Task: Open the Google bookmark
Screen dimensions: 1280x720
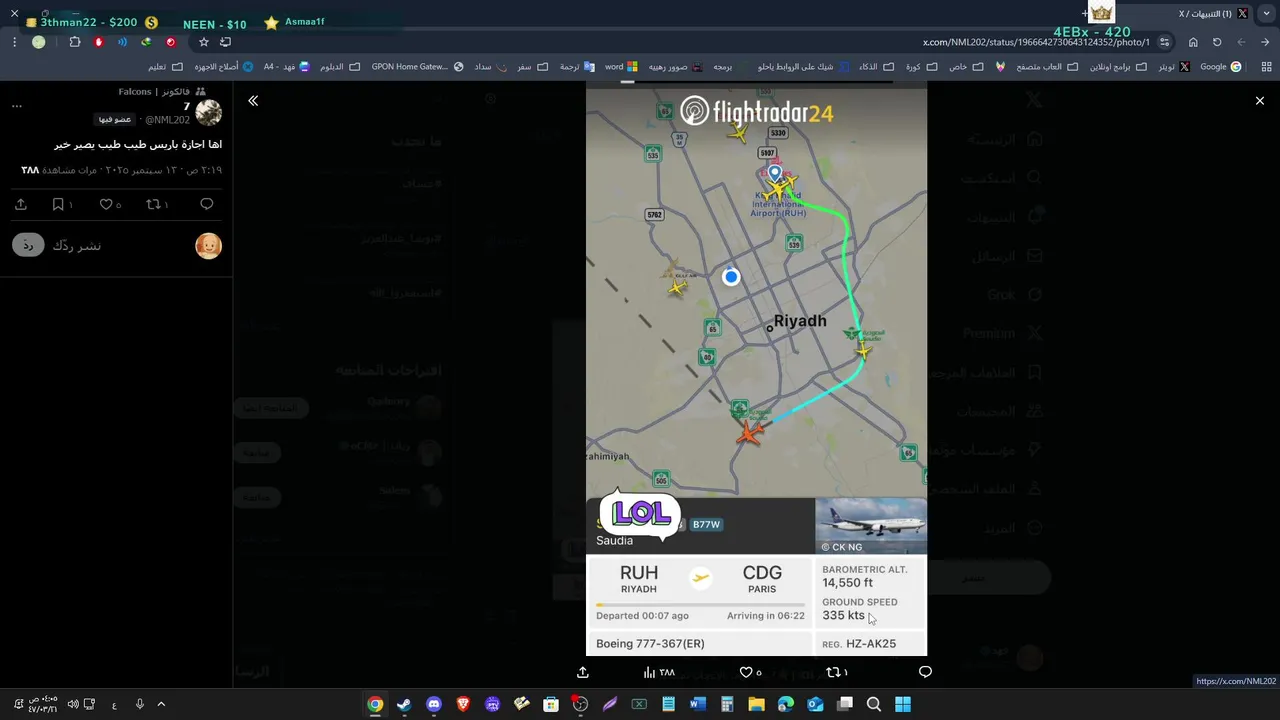Action: pos(1220,67)
